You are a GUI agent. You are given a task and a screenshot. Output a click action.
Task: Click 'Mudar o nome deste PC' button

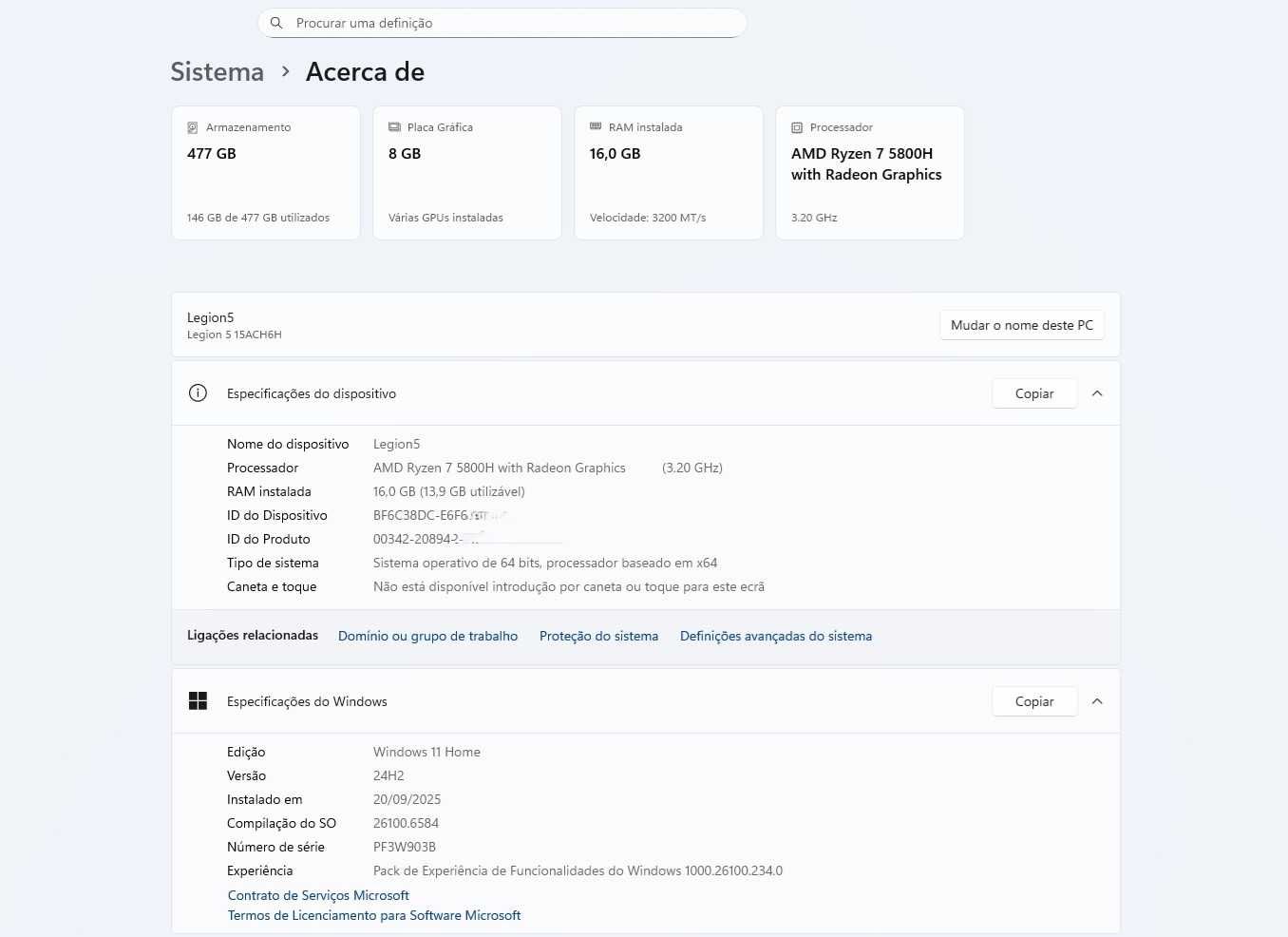pos(1022,325)
